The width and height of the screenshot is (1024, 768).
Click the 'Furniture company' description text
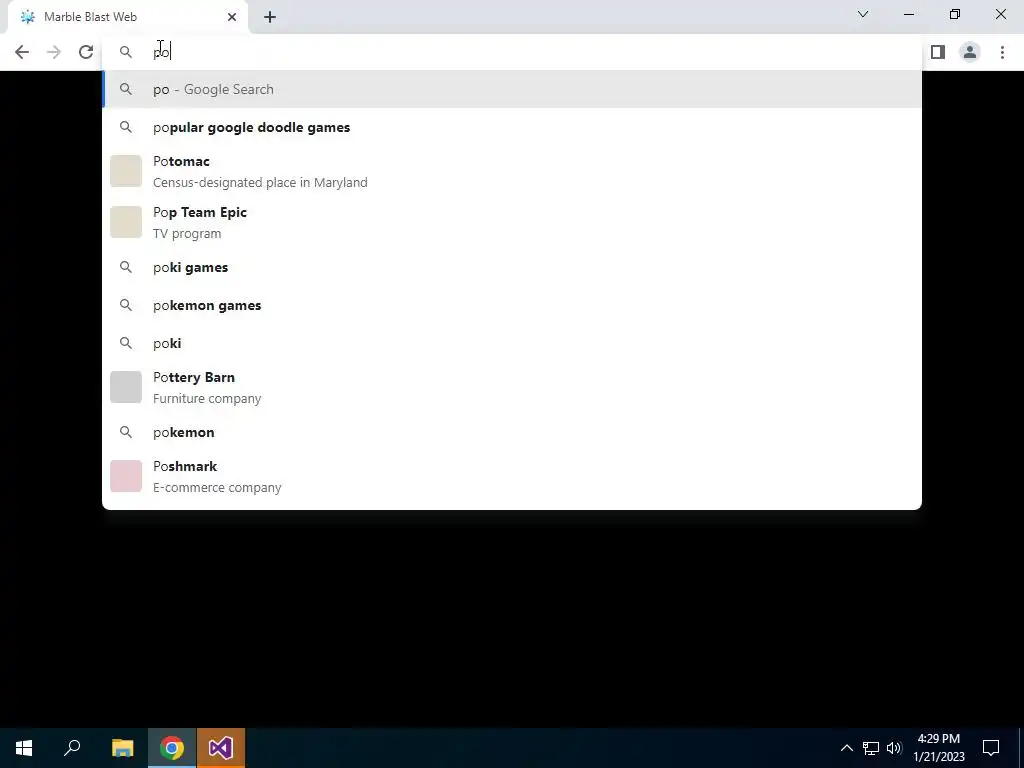207,398
